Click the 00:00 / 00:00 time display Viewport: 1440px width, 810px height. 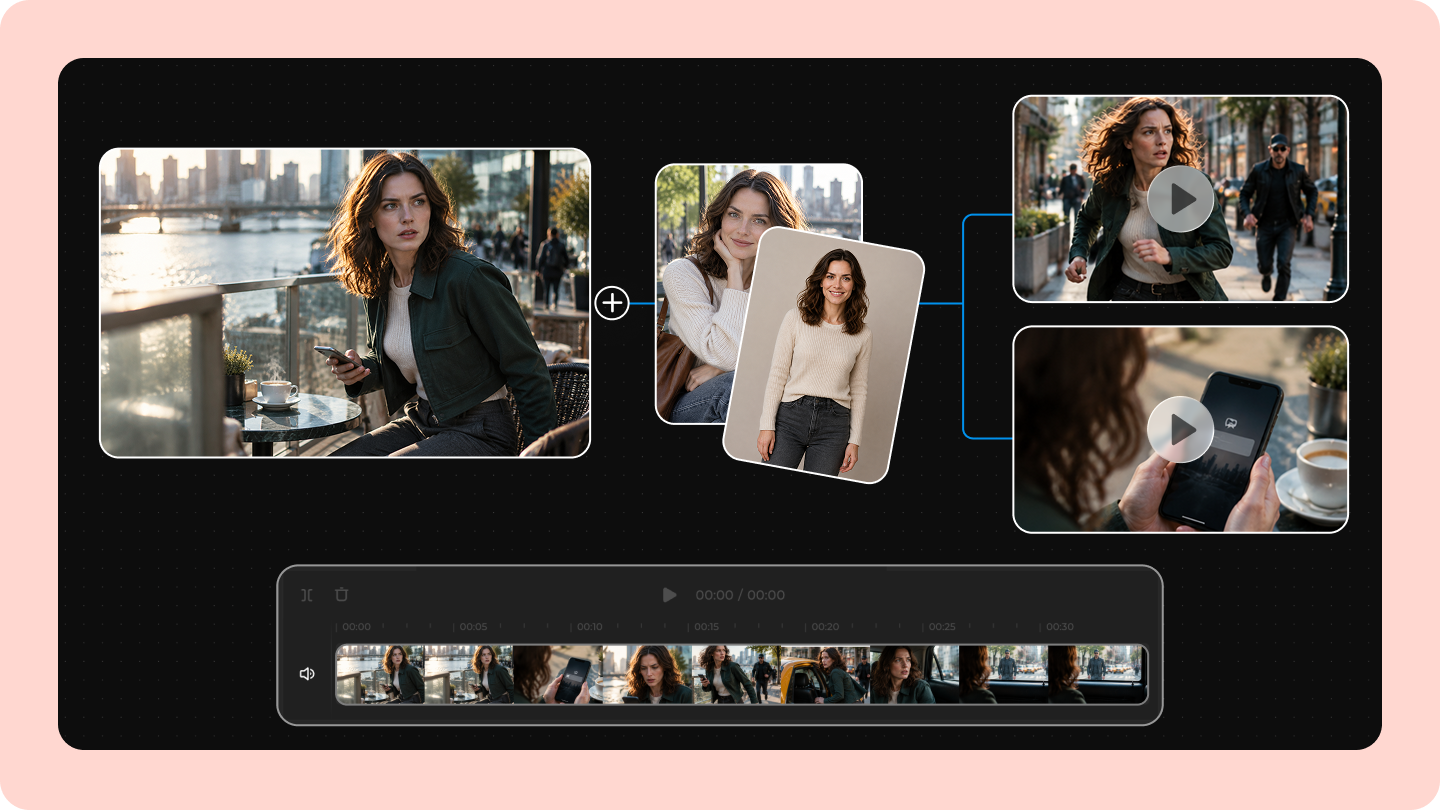(x=740, y=595)
